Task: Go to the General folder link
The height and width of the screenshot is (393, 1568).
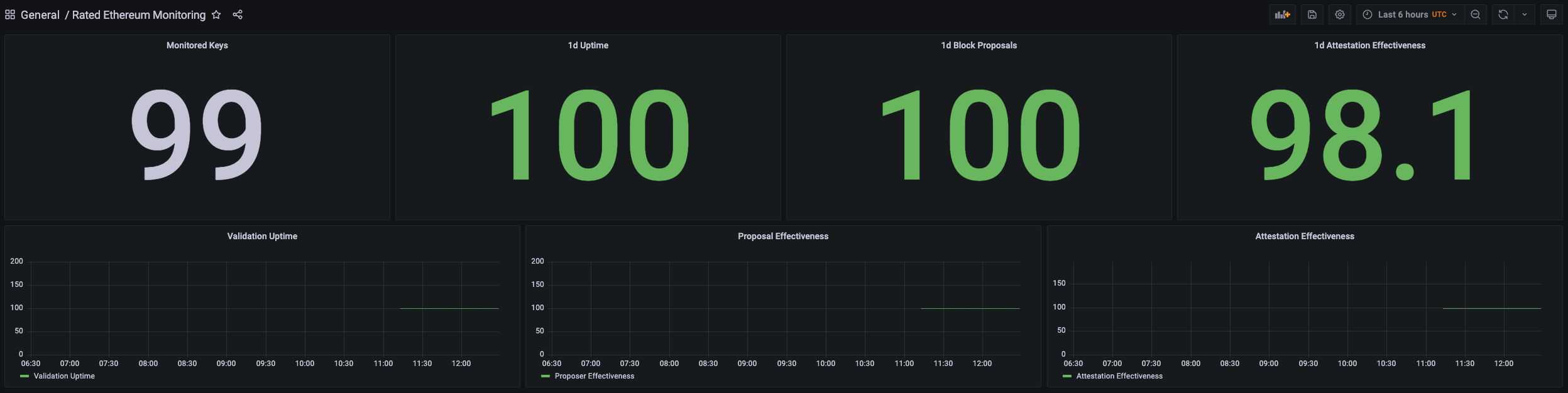Action: [x=40, y=14]
